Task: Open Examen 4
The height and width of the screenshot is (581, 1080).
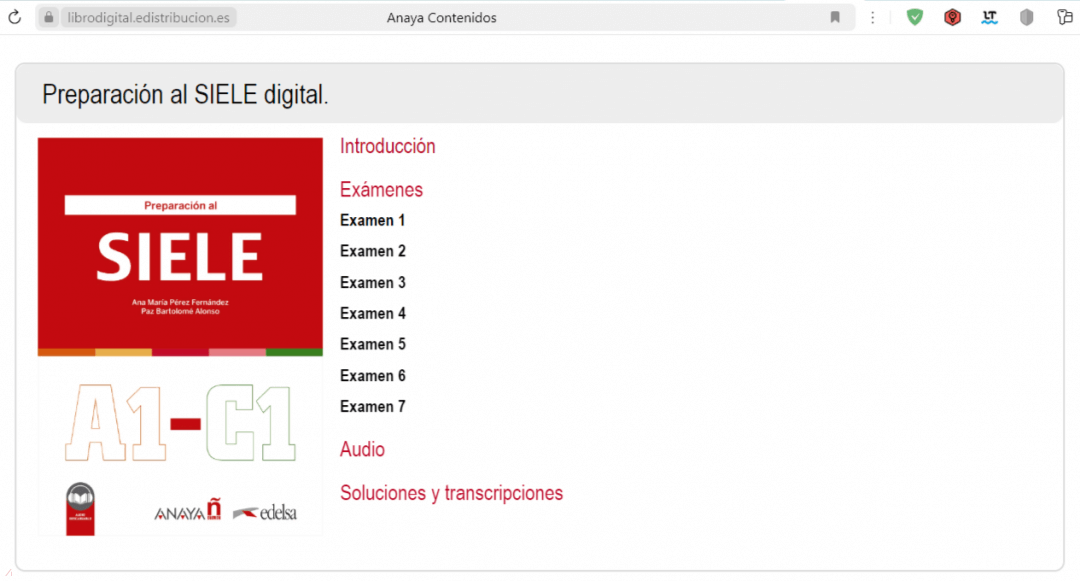Action: 373,313
